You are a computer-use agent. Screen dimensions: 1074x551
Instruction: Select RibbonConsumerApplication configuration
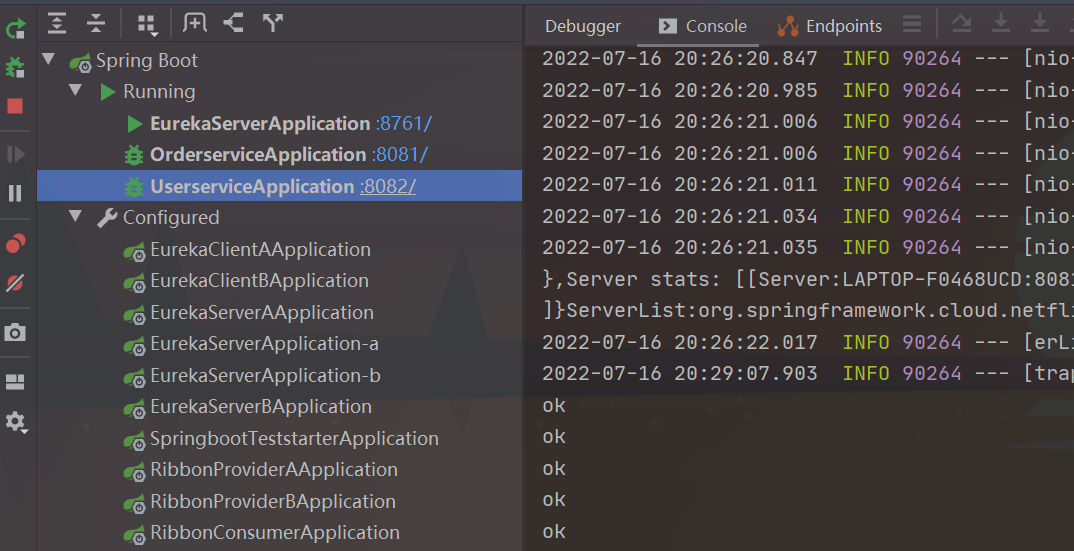pos(275,533)
